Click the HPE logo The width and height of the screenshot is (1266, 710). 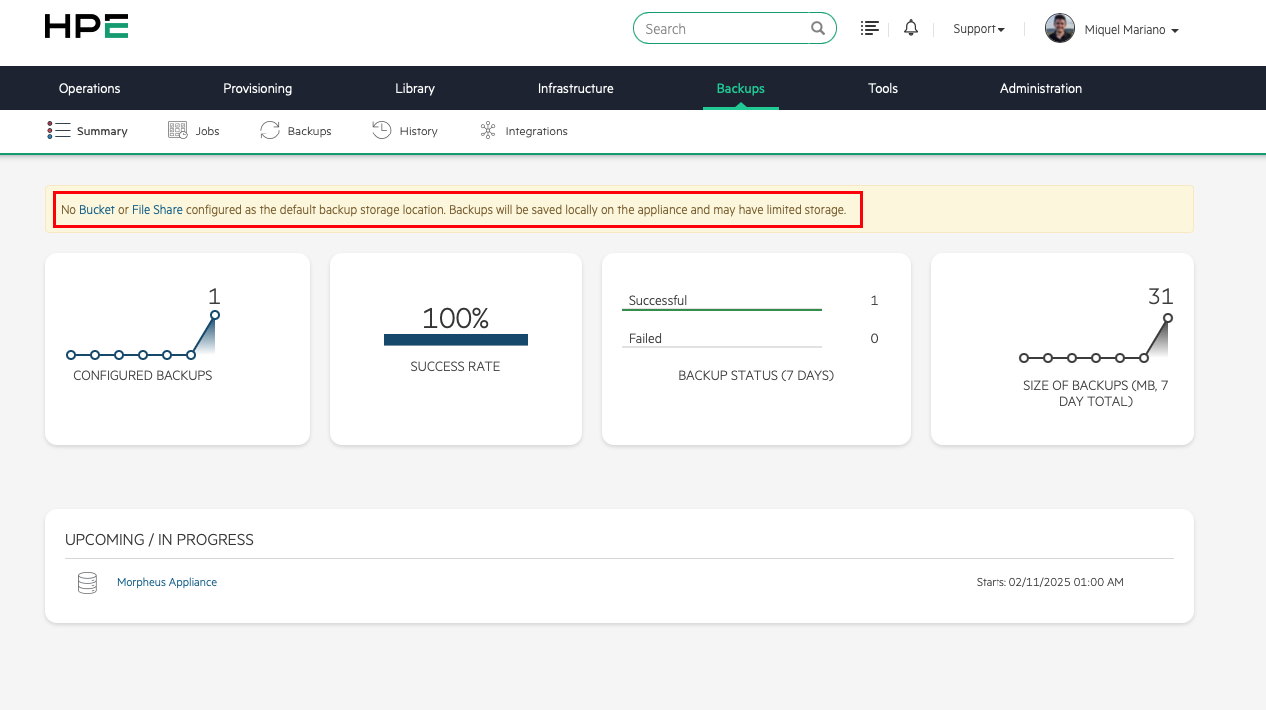(x=86, y=27)
